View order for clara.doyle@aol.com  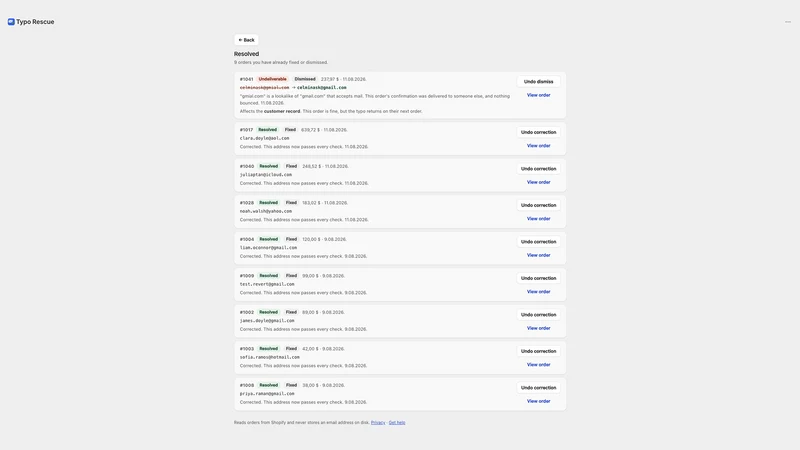tap(538, 146)
